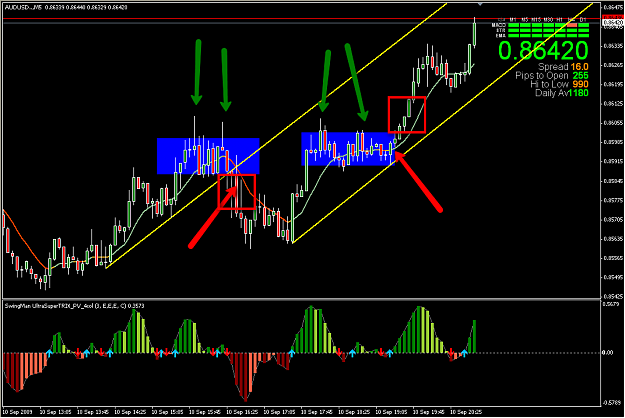The width and height of the screenshot is (625, 418).
Task: Click the 10 Sep 20:25 time label
Action: [x=467, y=412]
